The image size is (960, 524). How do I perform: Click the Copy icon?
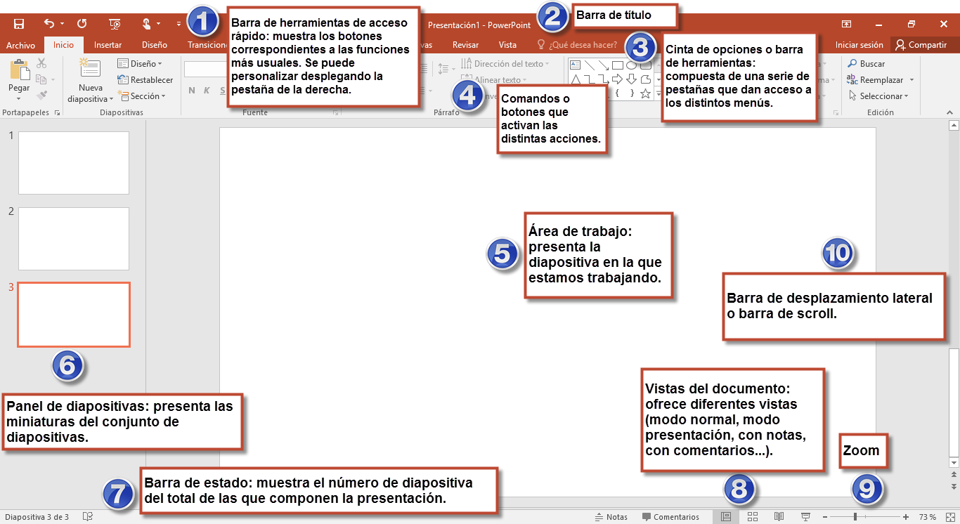[x=41, y=80]
